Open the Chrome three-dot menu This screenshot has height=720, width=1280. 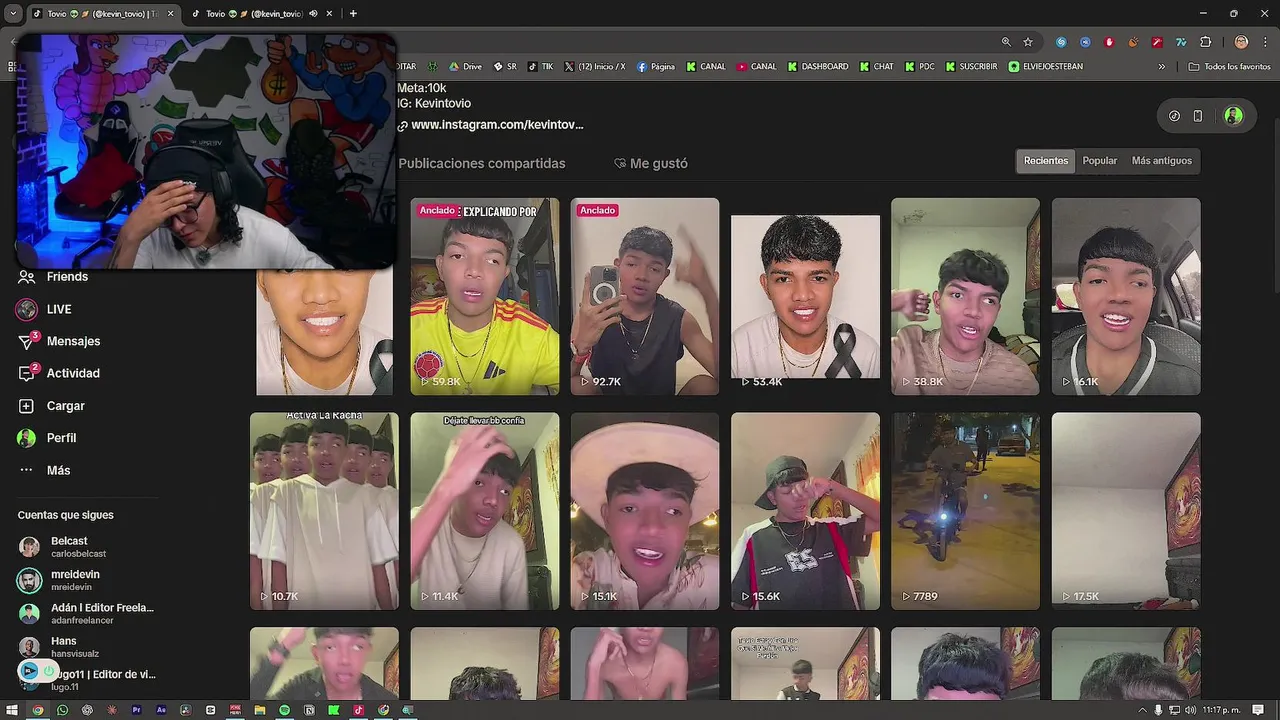tap(1265, 42)
